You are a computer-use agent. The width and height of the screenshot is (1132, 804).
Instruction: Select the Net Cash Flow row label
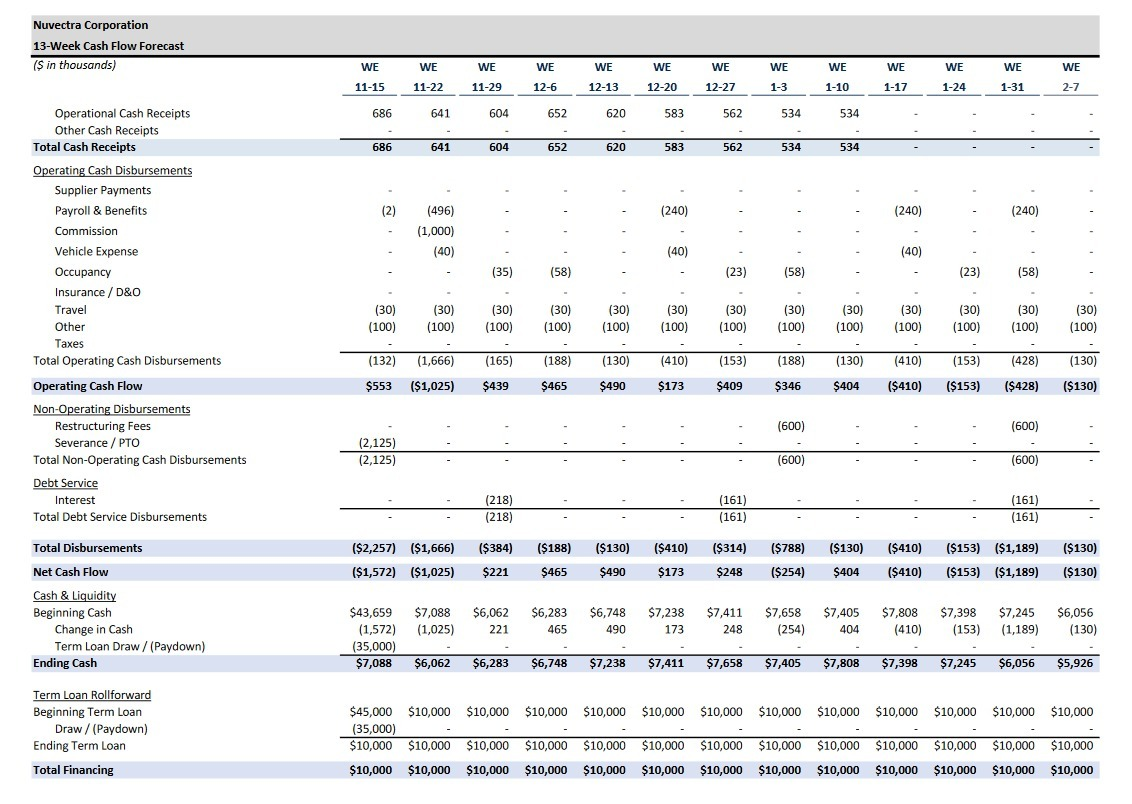tap(70, 572)
